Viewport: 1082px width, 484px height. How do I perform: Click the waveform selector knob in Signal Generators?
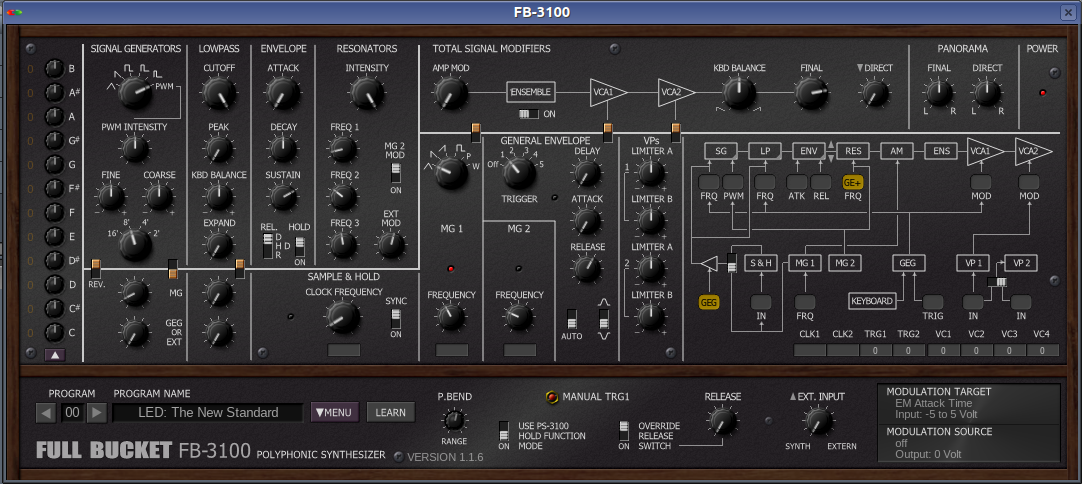click(135, 93)
